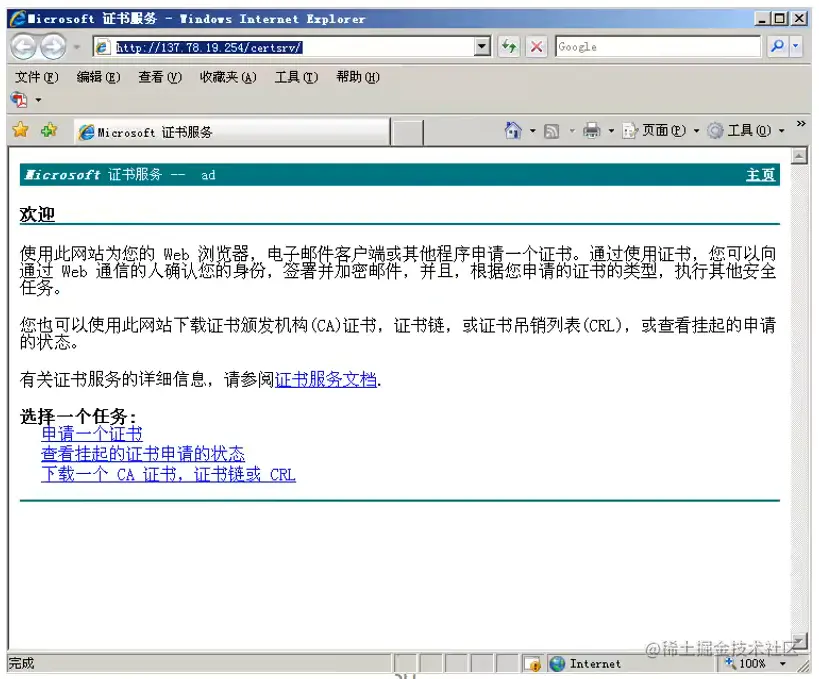Click the Home page icon
Viewport: 819px width, 679px height.
pyautogui.click(x=513, y=130)
